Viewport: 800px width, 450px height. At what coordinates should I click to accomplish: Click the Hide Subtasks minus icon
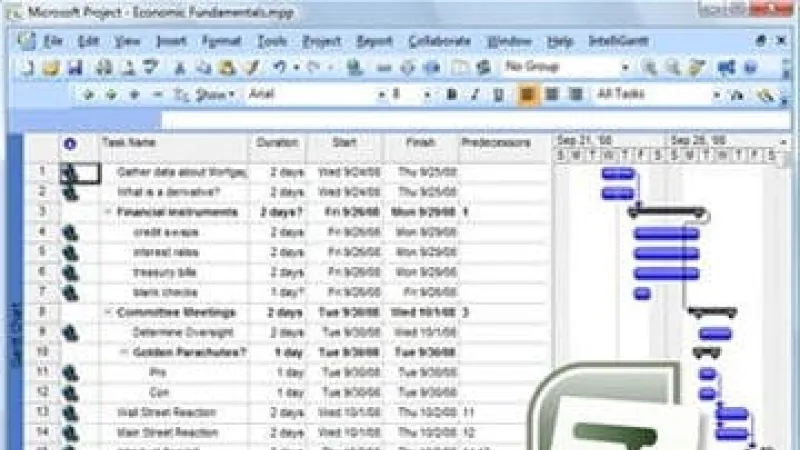click(x=158, y=95)
